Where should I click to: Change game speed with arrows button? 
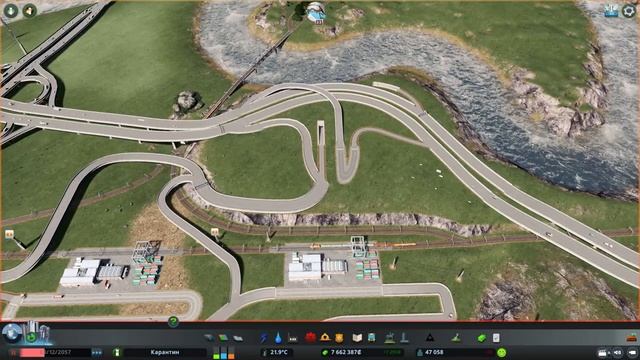(97, 352)
